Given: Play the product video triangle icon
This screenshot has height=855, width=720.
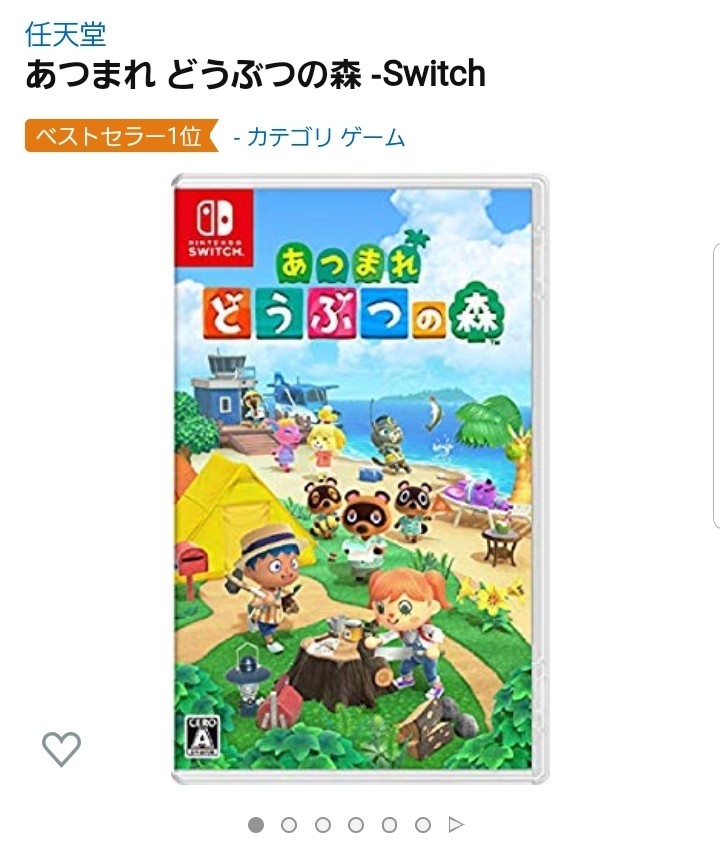Looking at the screenshot, I should [456, 824].
